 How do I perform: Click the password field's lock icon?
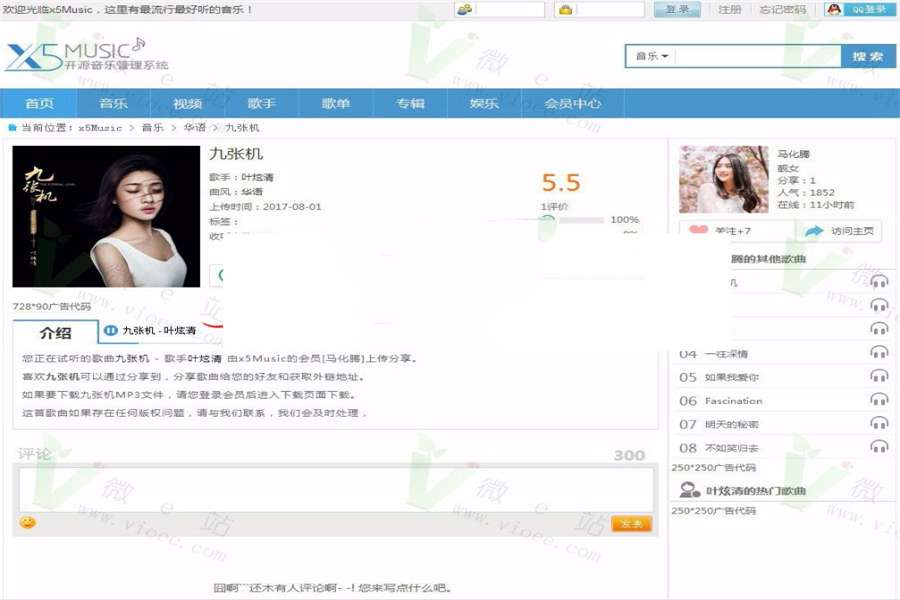click(x=565, y=9)
